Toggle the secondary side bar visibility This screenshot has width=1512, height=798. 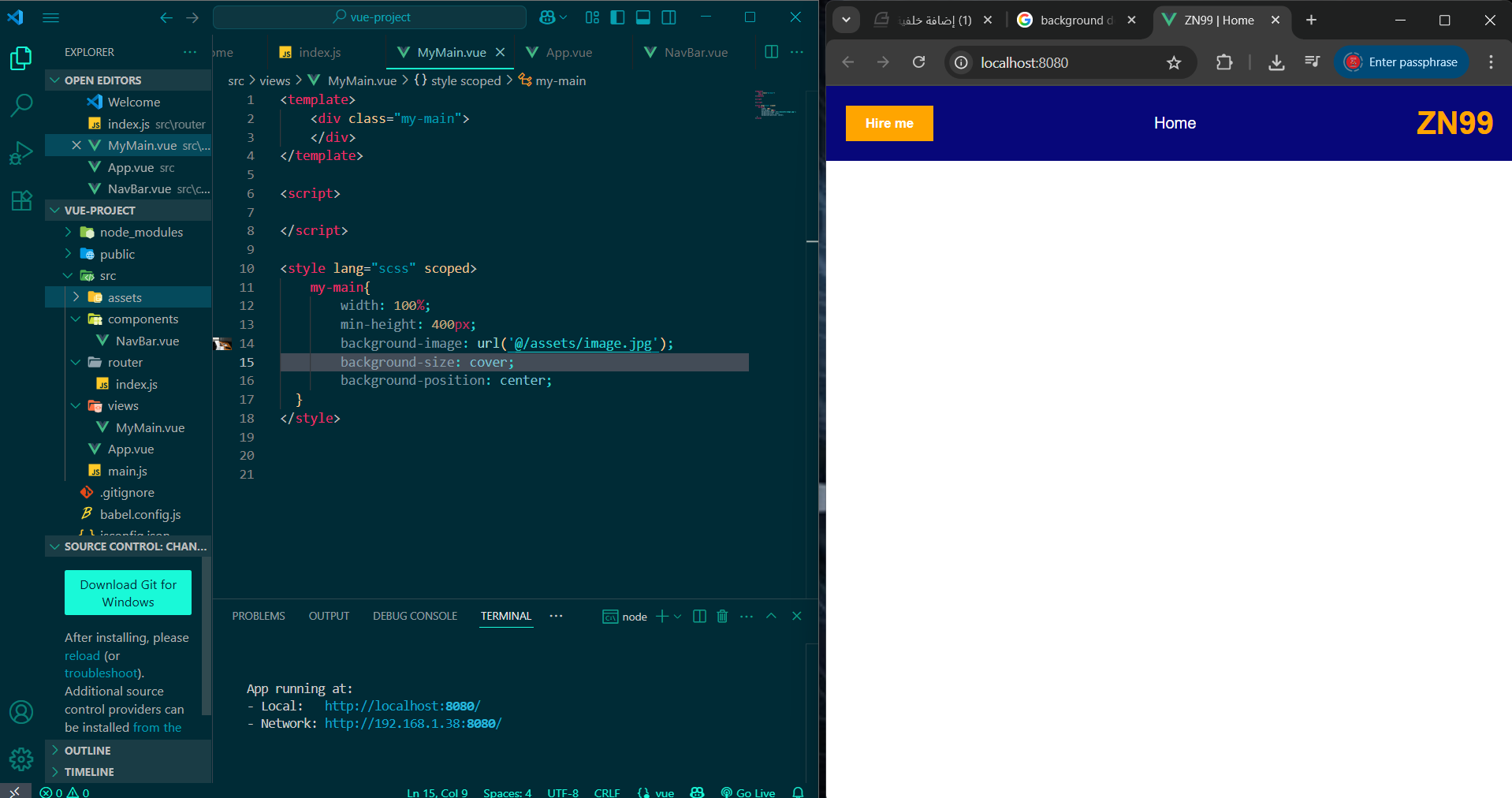669,17
